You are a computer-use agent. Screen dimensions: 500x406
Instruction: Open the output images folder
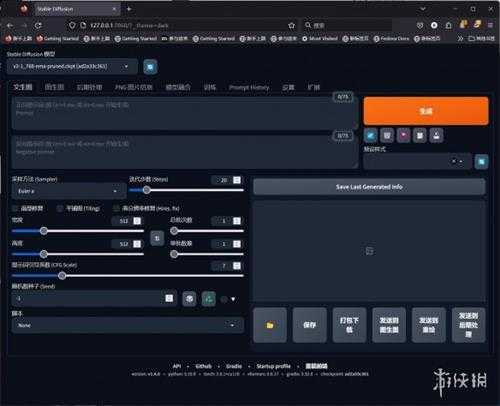270,325
